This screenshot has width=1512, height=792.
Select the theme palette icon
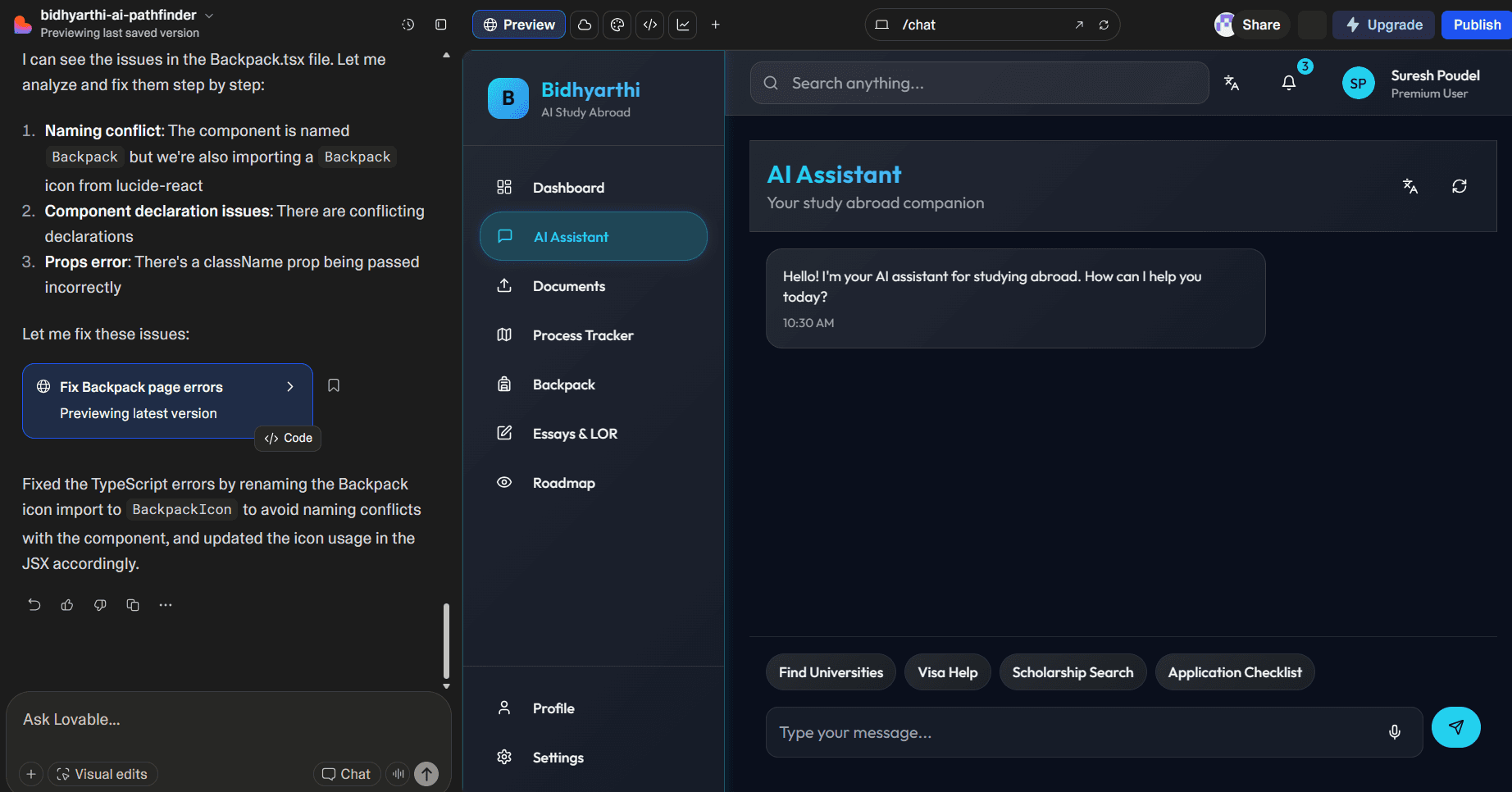[617, 25]
